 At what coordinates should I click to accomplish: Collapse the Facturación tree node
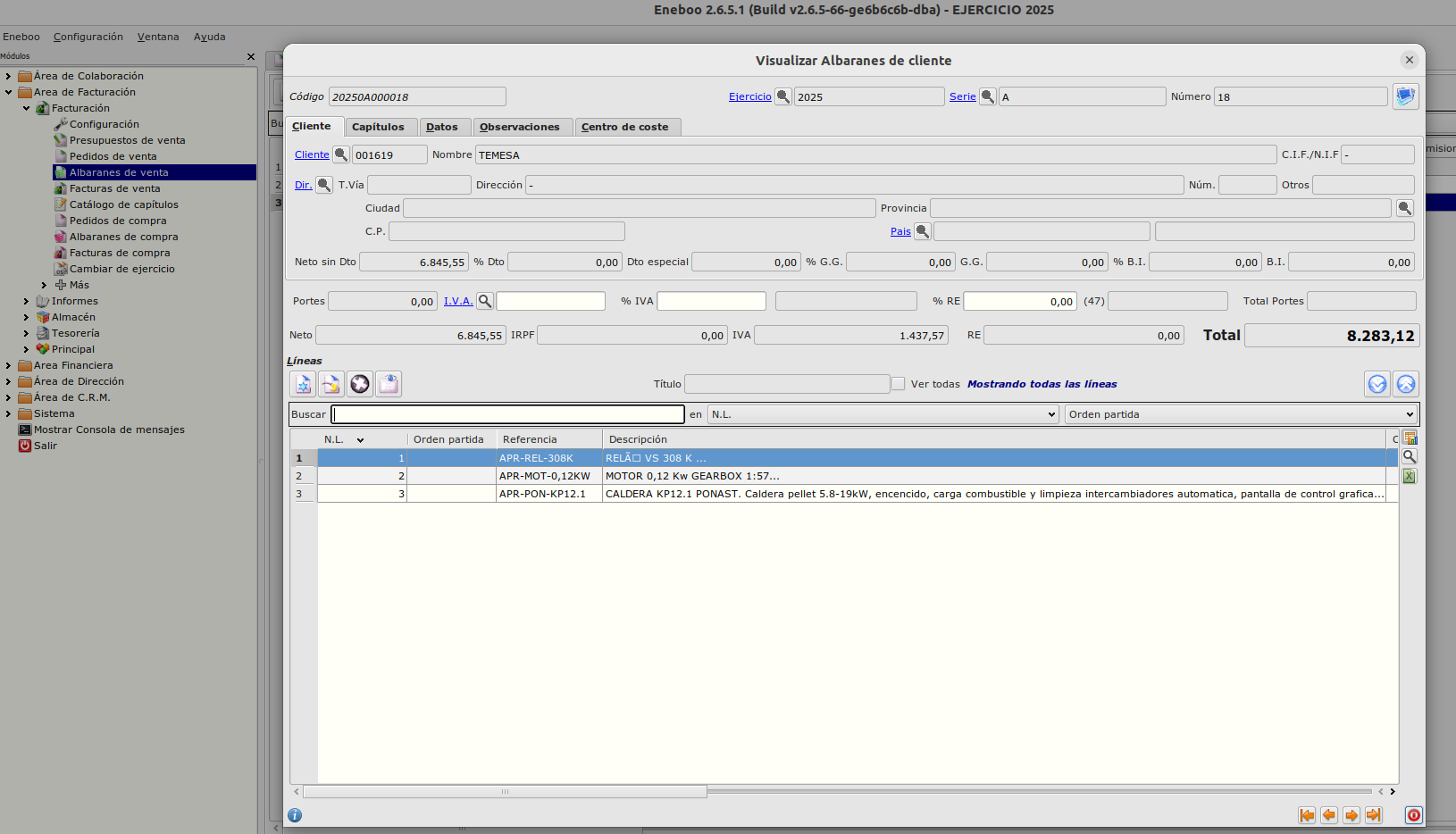point(27,108)
